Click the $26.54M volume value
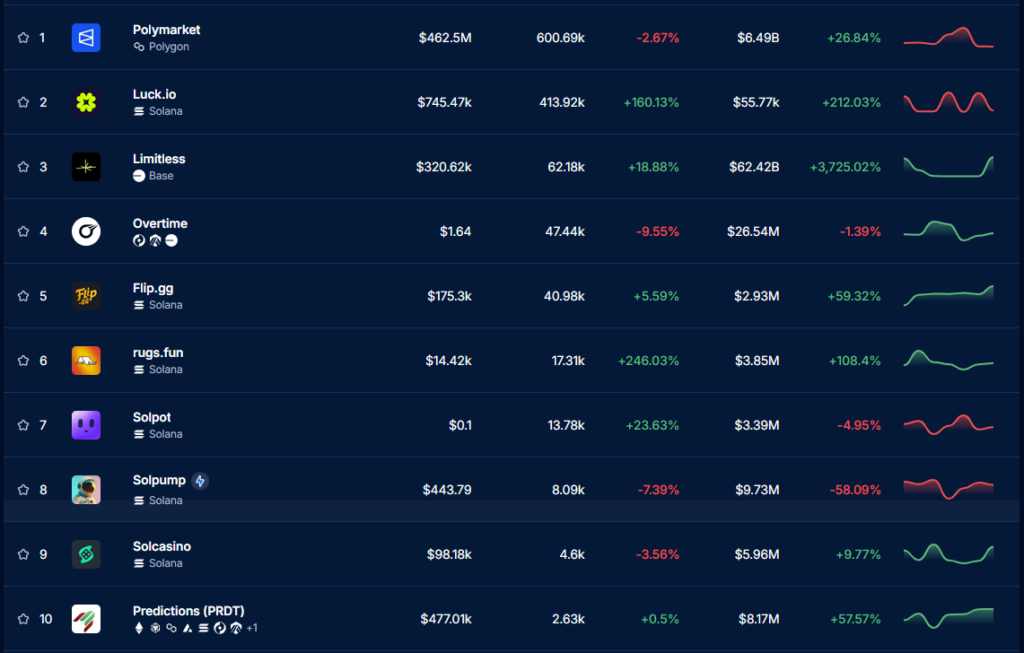This screenshot has width=1024, height=653. (x=753, y=232)
